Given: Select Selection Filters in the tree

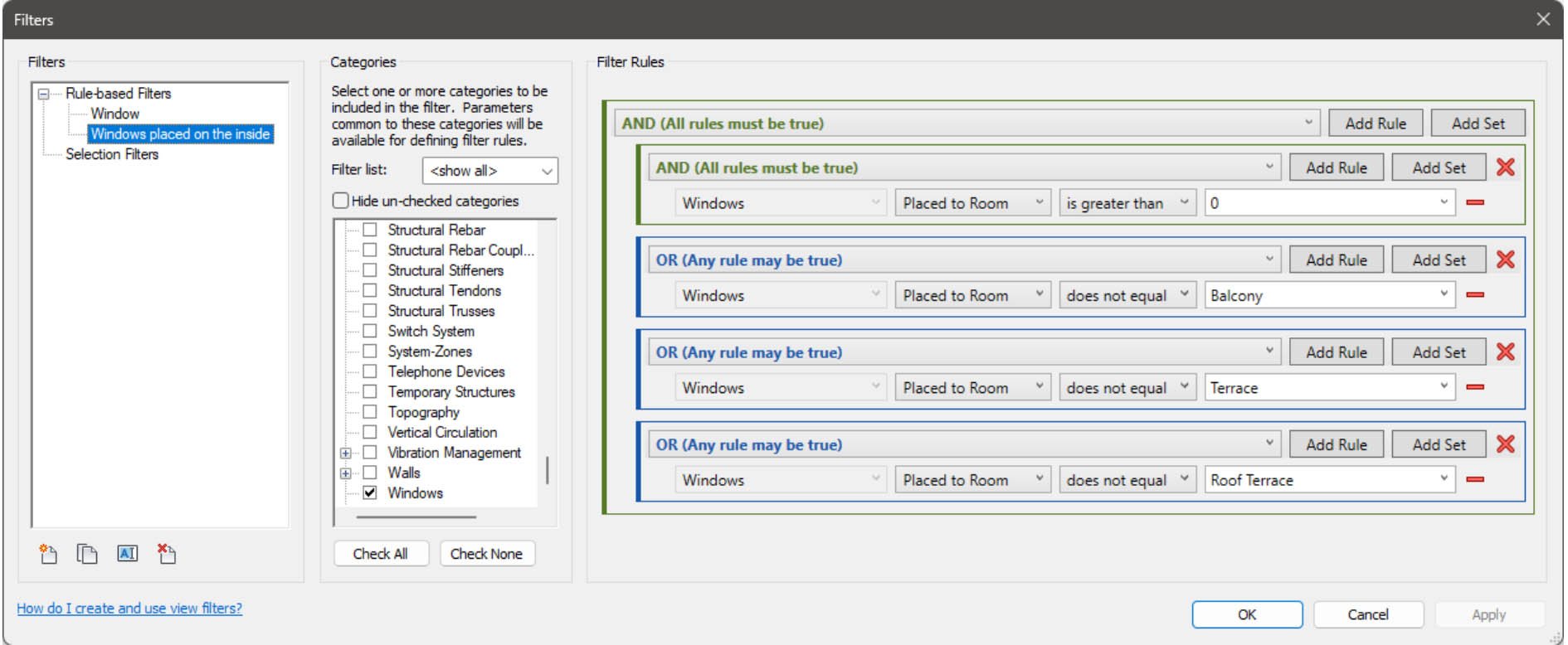Looking at the screenshot, I should pos(112,154).
